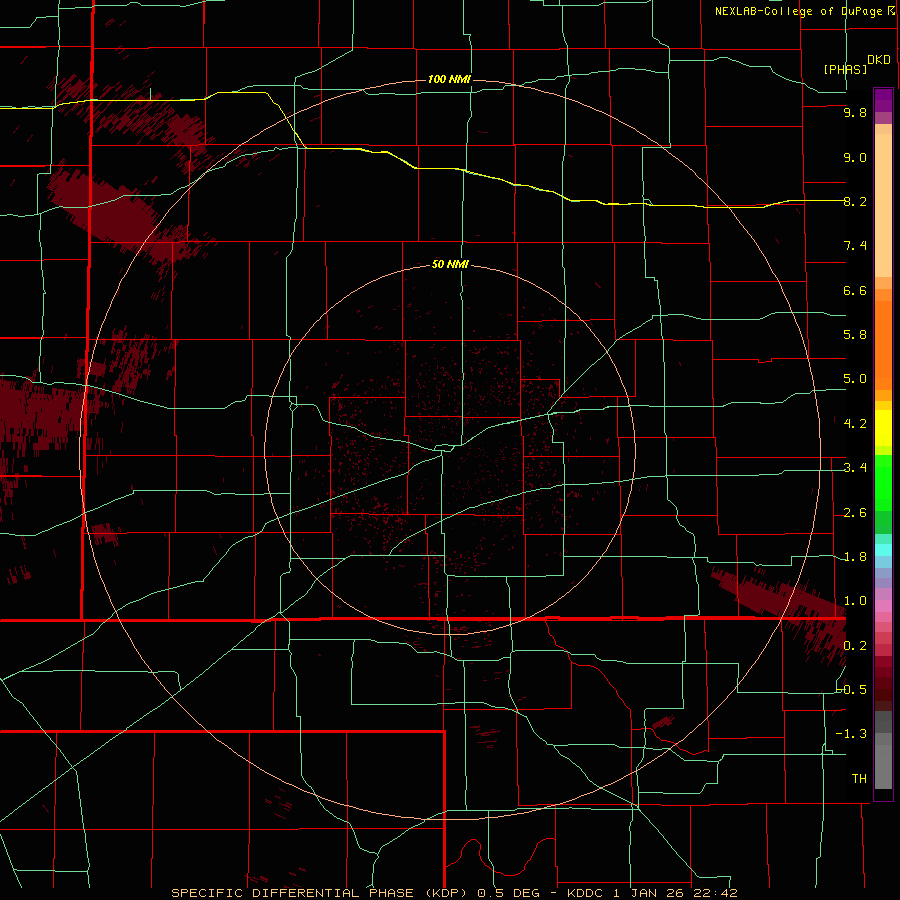
Task: Click the 4.2 value on the color scale
Action: (x=855, y=424)
